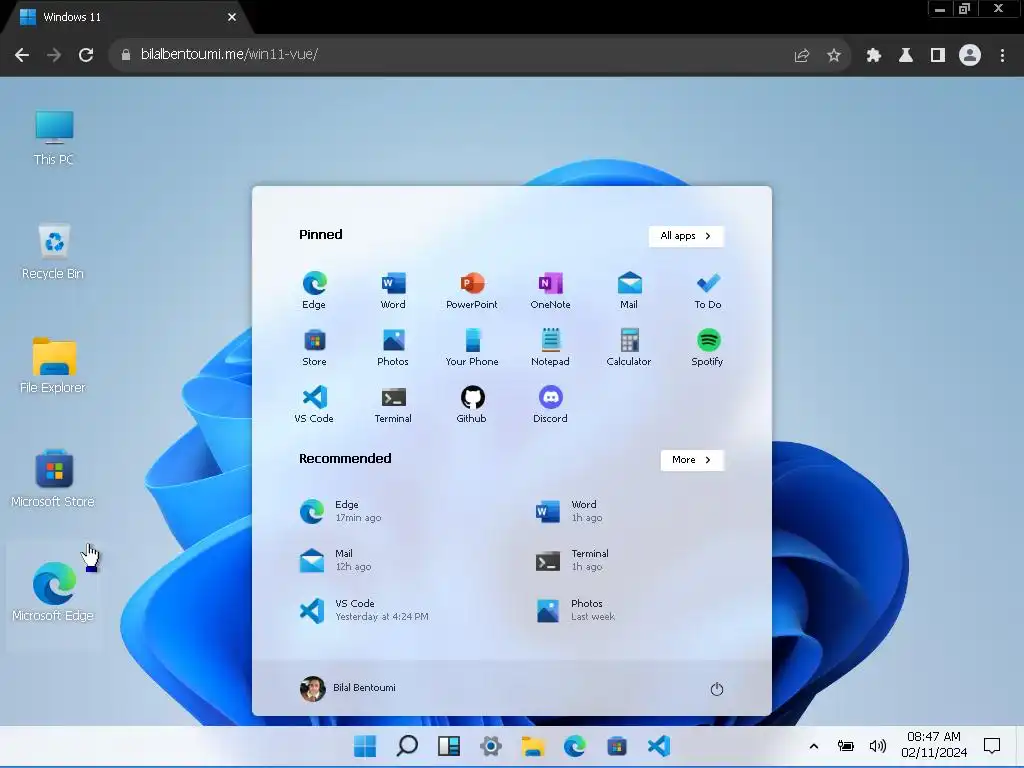1024x768 pixels.
Task: Open VS Code from Pinned grid
Action: 314,404
